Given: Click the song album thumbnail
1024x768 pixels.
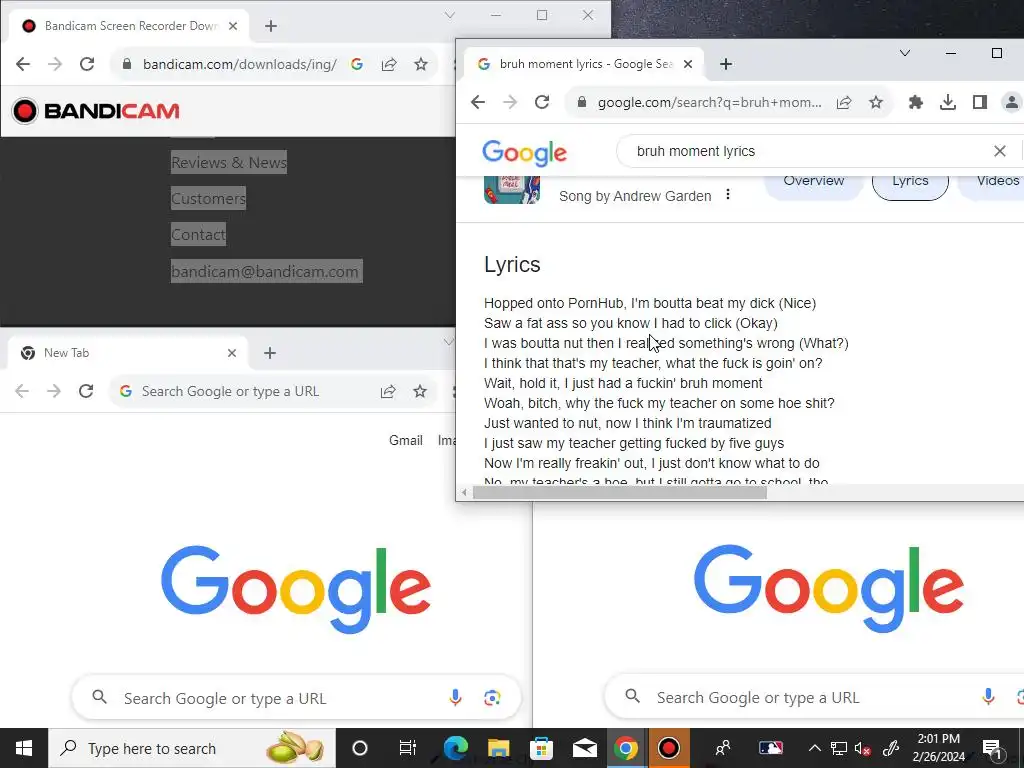Looking at the screenshot, I should (x=512, y=189).
